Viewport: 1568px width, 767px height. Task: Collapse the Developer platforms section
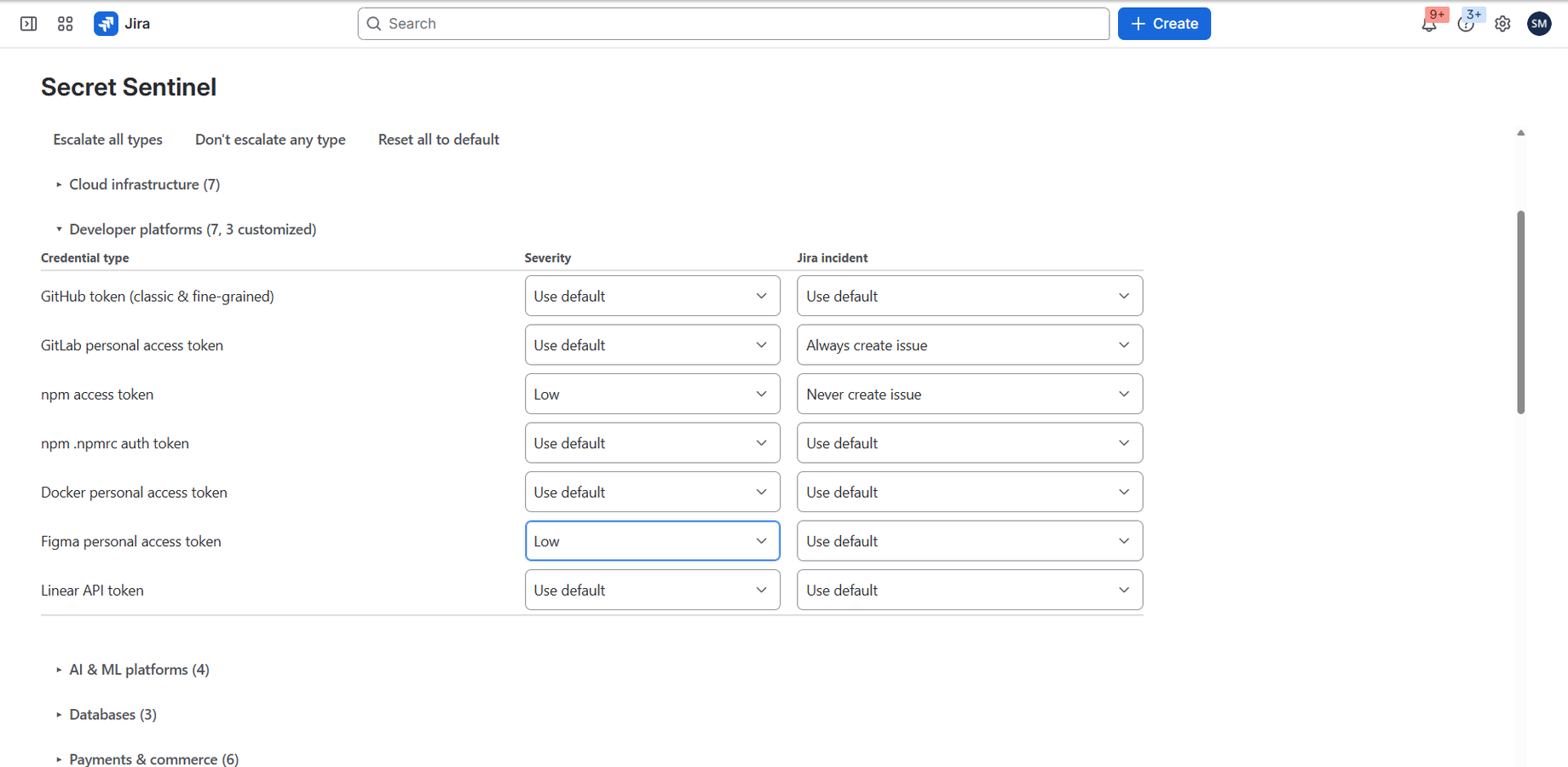pos(186,229)
